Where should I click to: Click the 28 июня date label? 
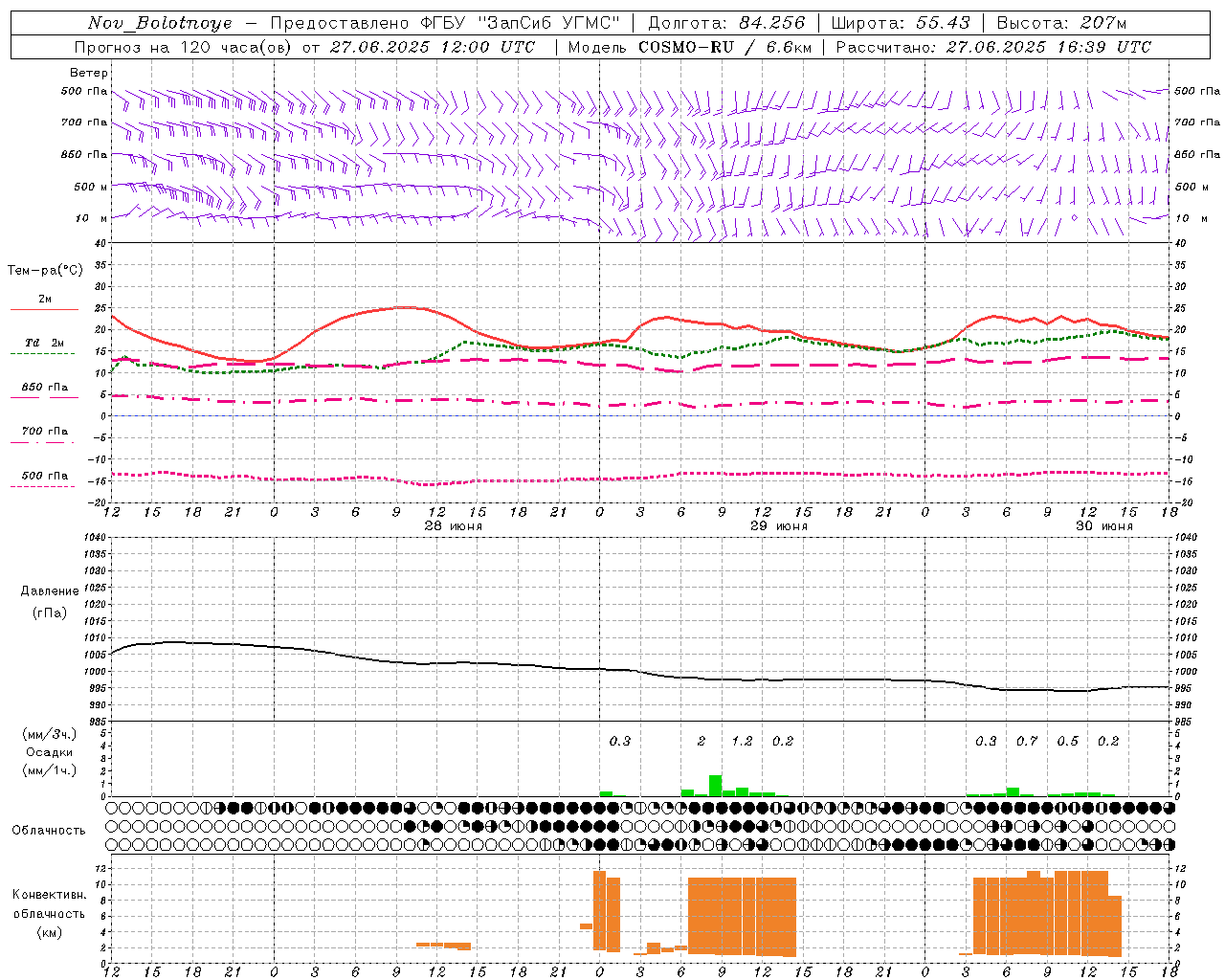[x=454, y=526]
